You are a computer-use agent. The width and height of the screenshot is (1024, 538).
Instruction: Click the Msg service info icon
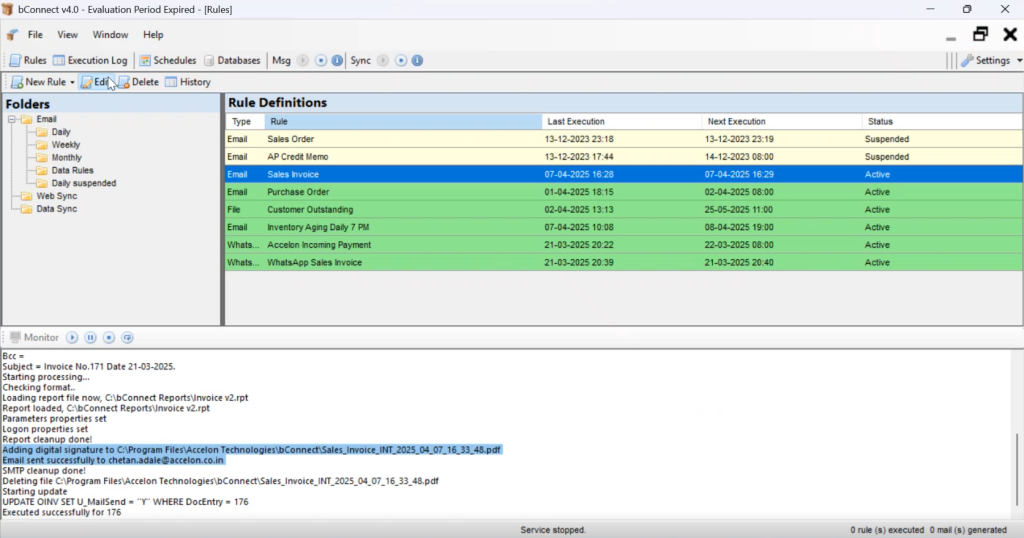pyautogui.click(x=337, y=60)
